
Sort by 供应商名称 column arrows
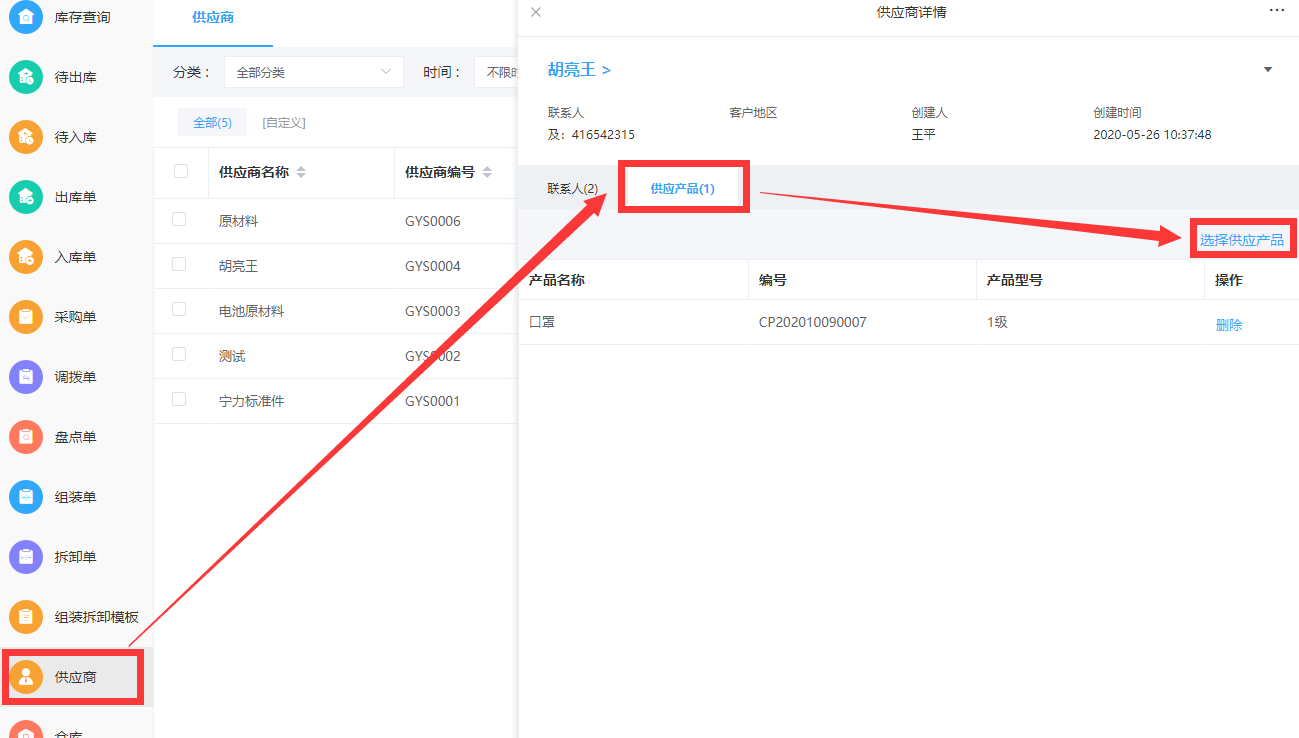click(301, 172)
